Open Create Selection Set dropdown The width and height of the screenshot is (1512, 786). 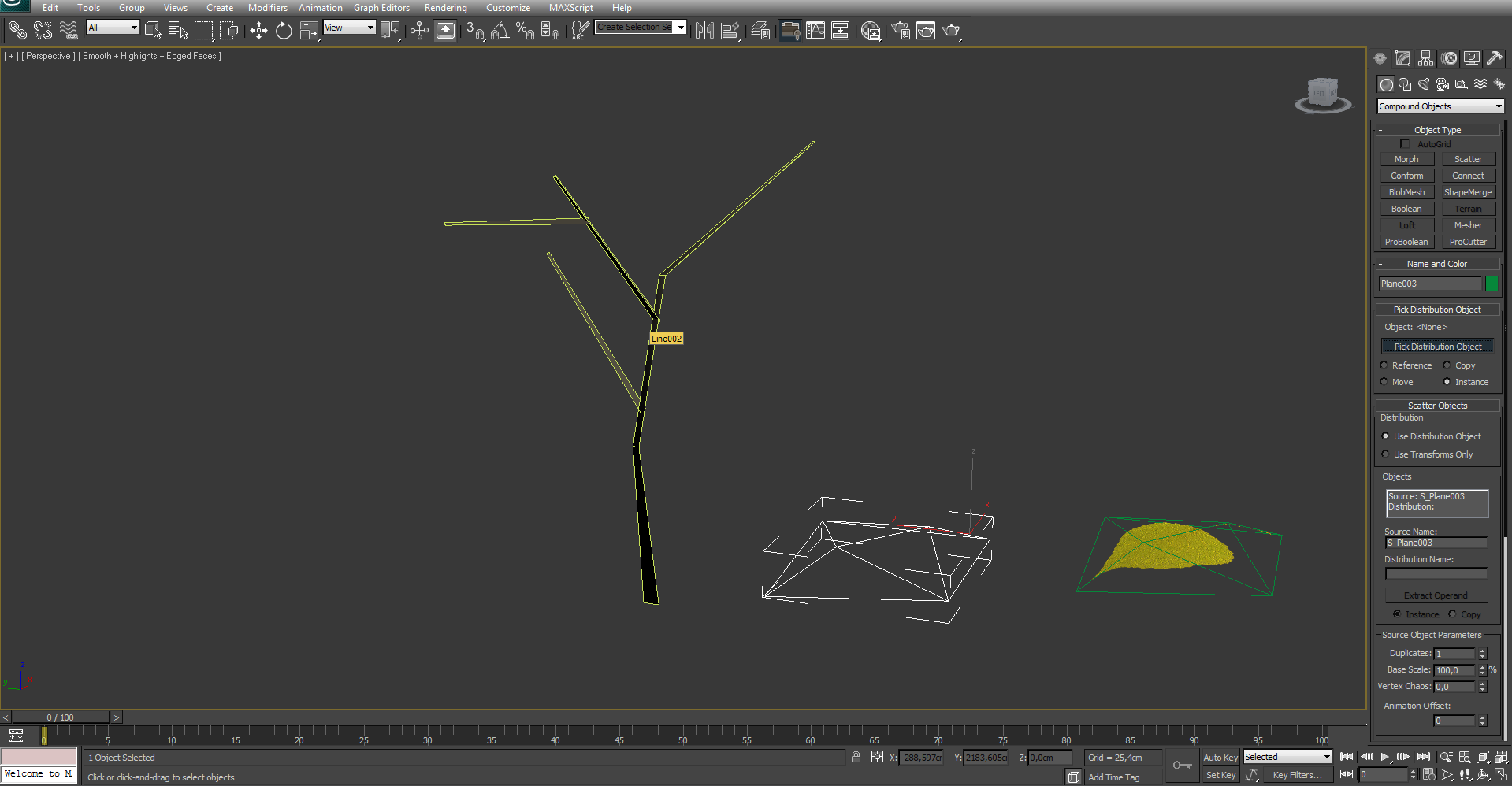[x=641, y=27]
